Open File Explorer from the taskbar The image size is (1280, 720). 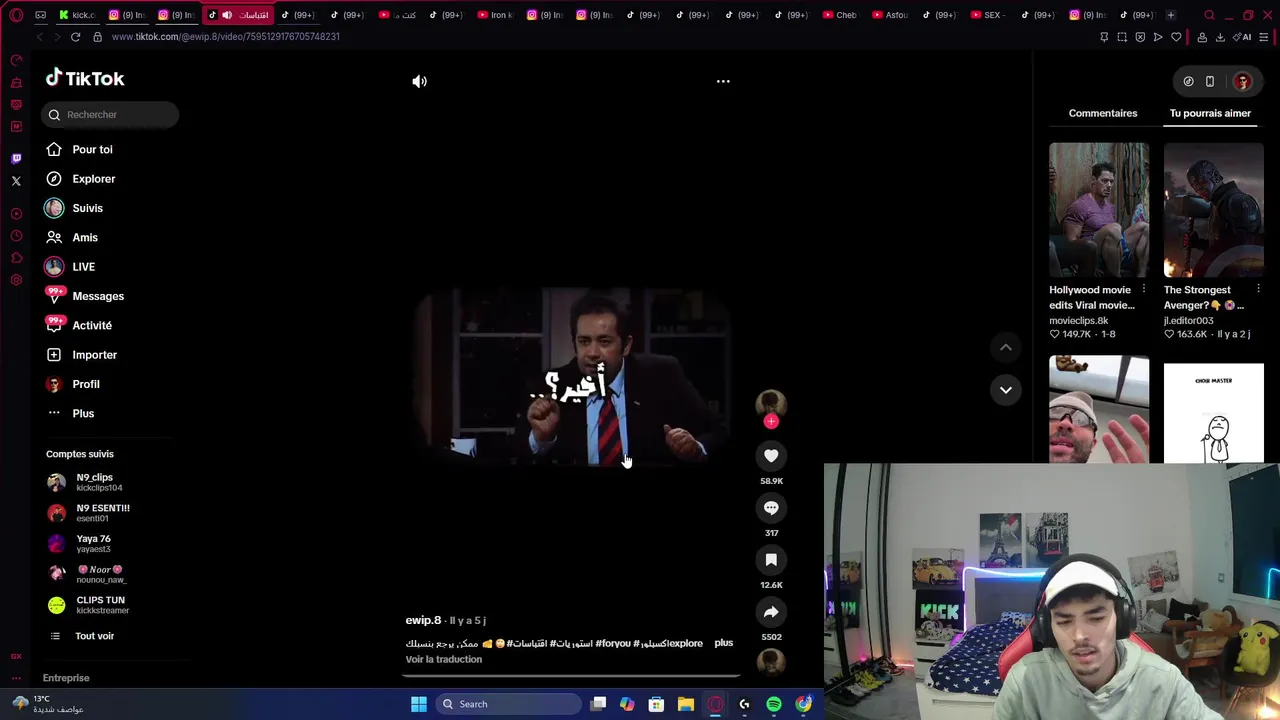[686, 704]
